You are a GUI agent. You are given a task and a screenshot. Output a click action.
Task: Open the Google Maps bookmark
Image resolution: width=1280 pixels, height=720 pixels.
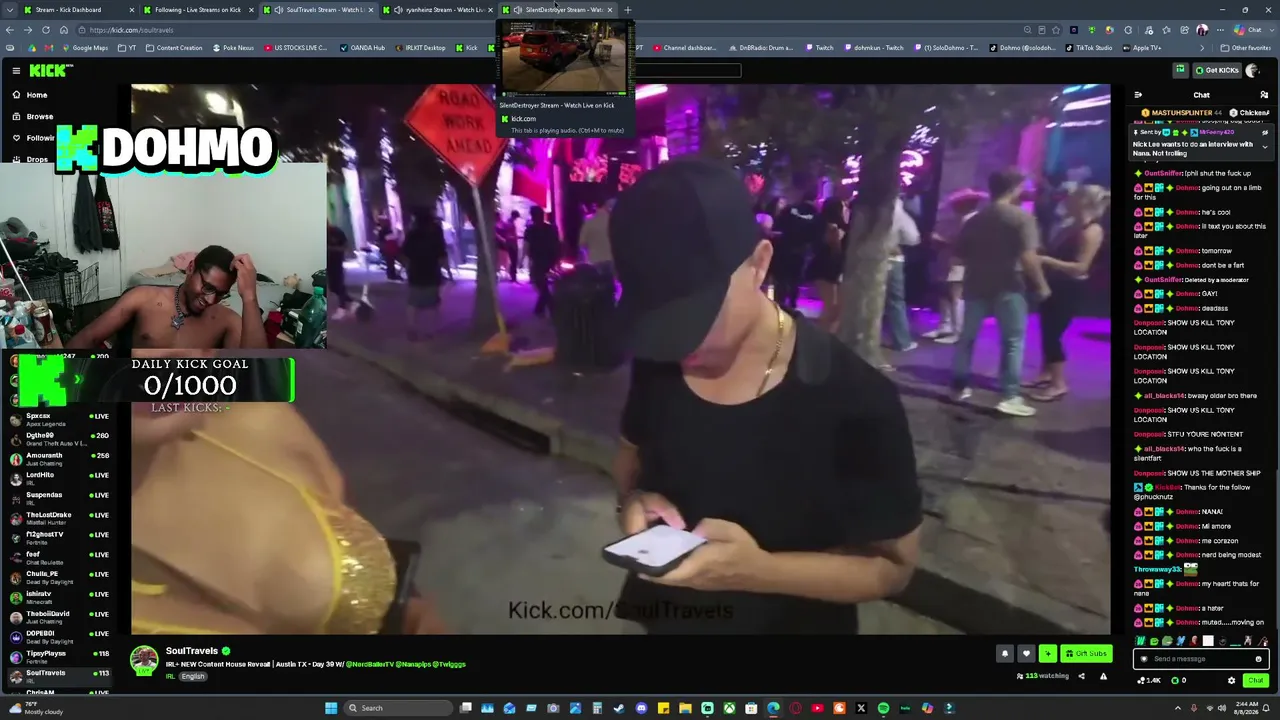(84, 48)
